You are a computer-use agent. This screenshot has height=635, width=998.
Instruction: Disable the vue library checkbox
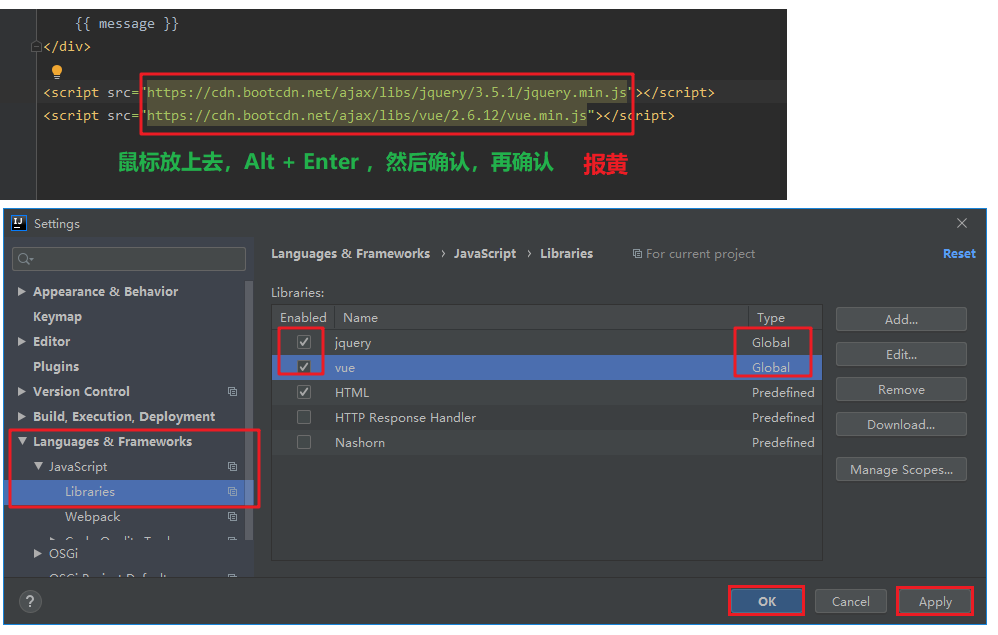(x=304, y=367)
